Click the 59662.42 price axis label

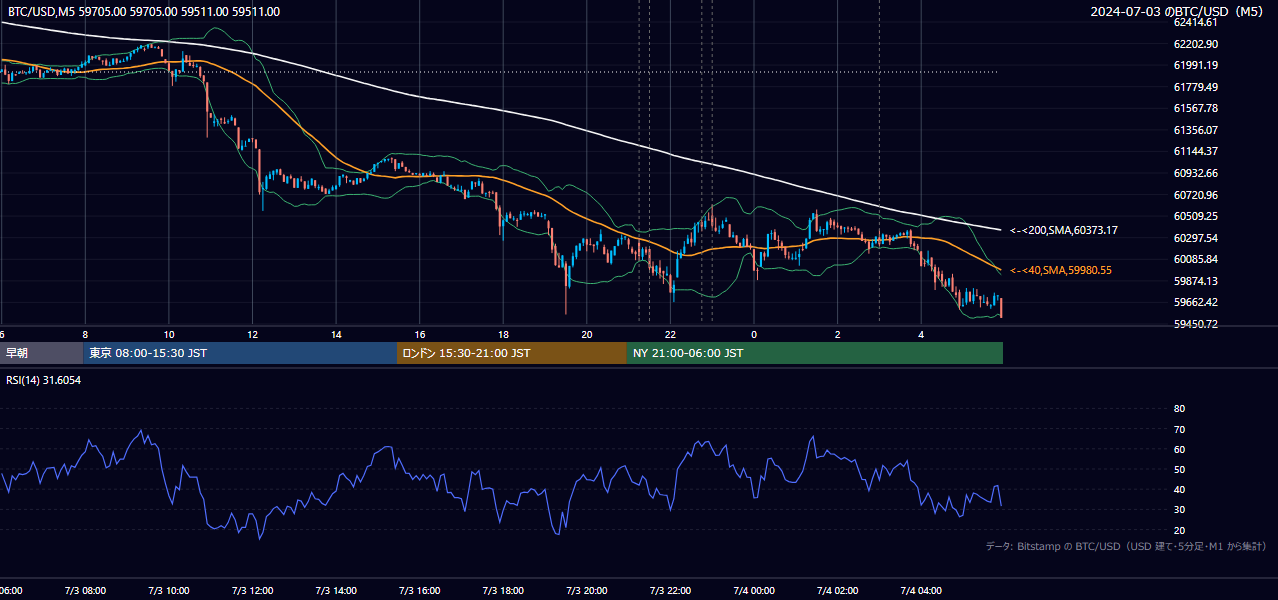[1197, 302]
